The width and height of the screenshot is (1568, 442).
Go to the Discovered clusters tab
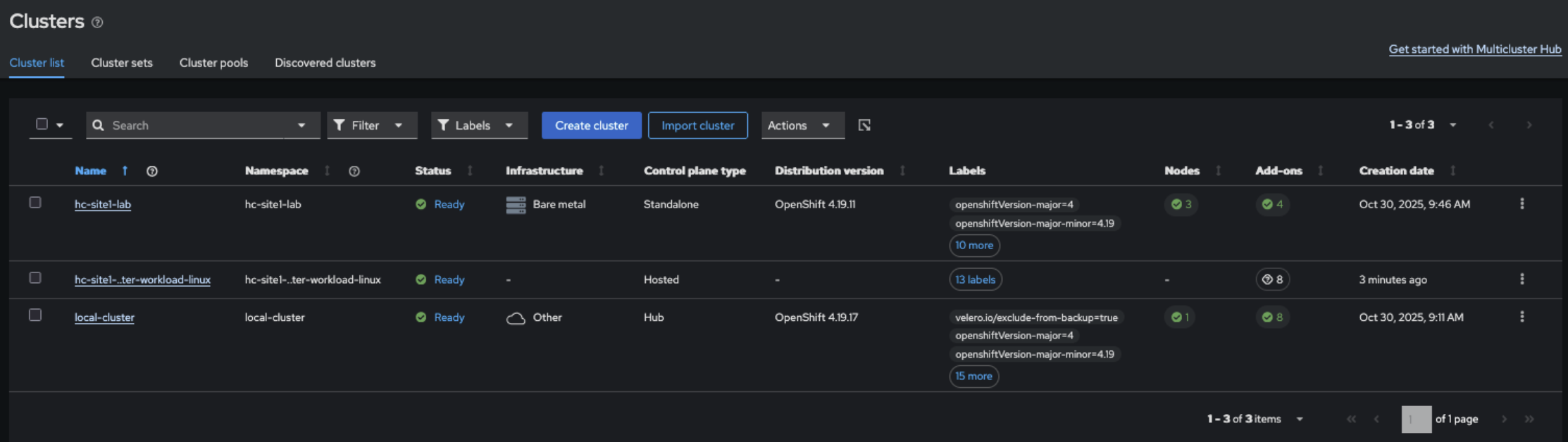pyautogui.click(x=325, y=63)
